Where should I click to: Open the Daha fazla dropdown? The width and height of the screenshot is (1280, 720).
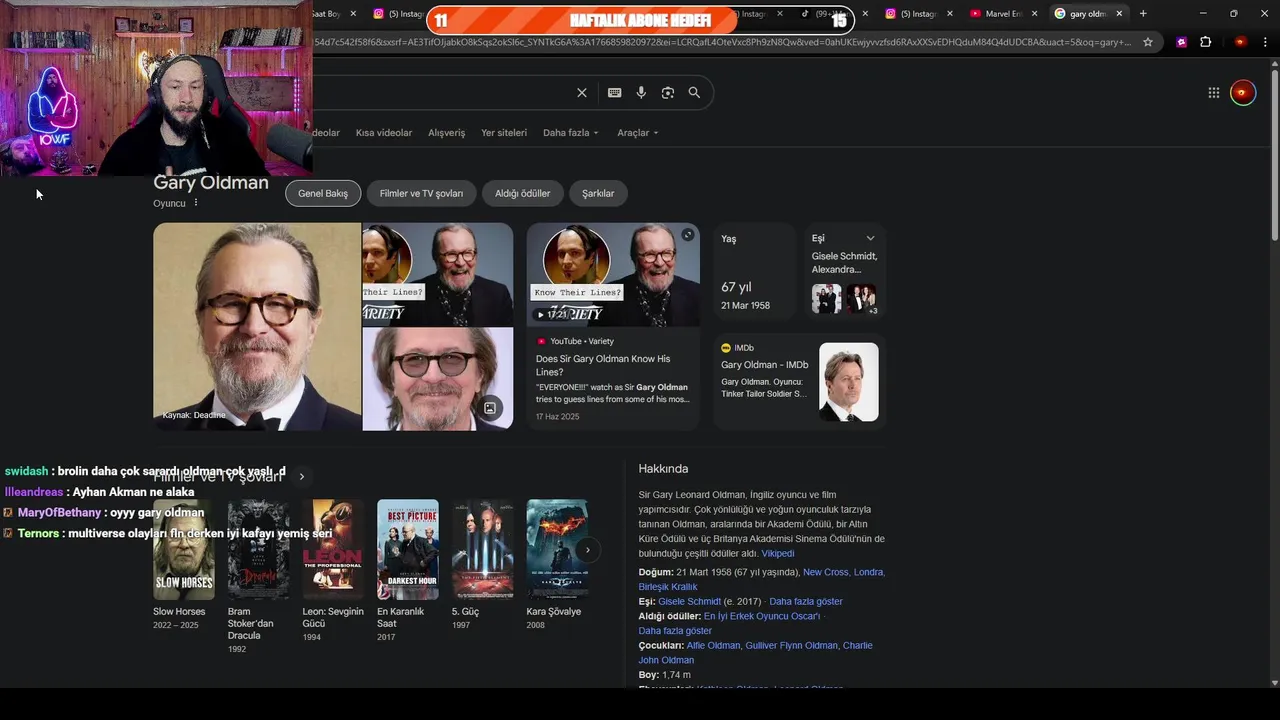point(571,133)
